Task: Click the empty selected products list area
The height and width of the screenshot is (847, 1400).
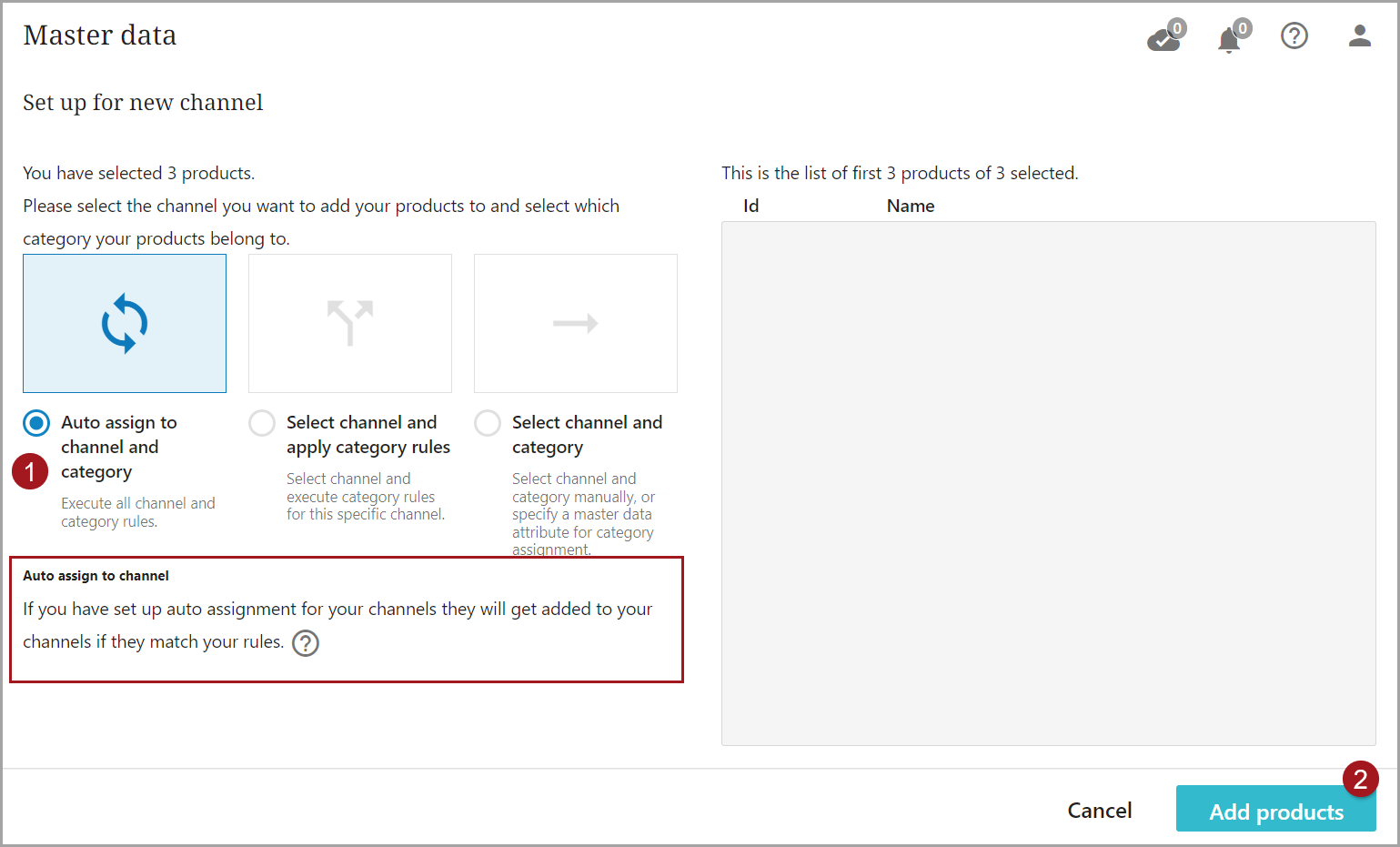Action: click(1048, 482)
